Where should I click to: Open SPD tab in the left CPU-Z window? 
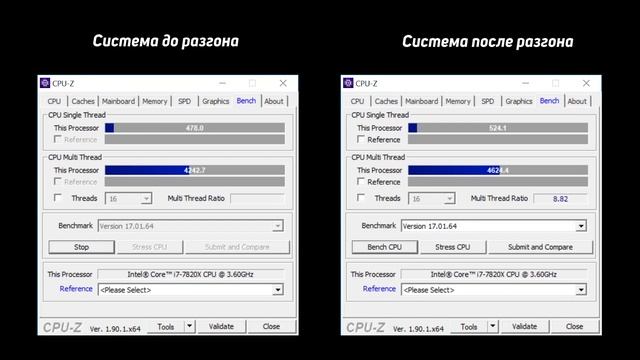184,101
